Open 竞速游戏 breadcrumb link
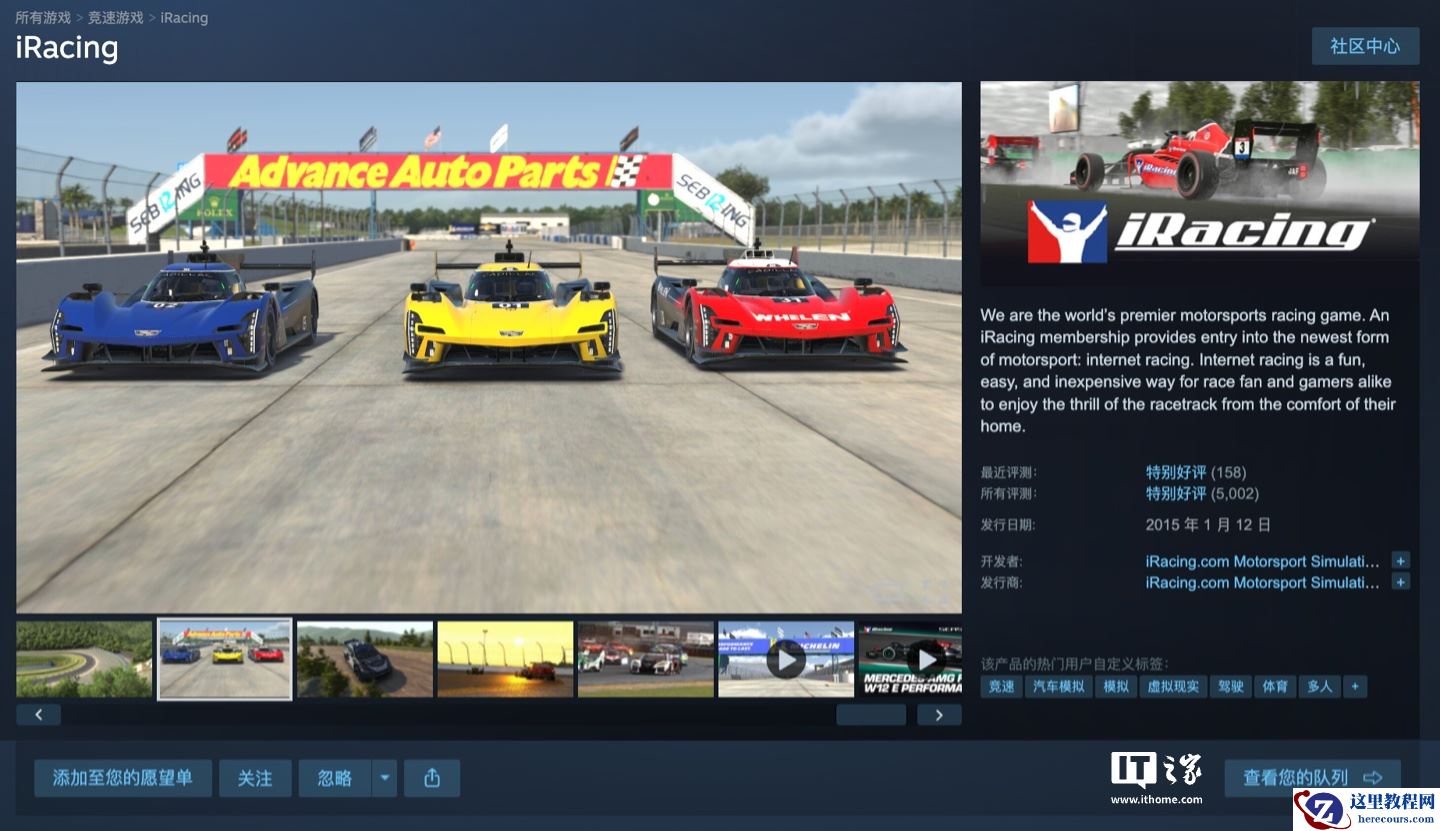 tap(115, 18)
